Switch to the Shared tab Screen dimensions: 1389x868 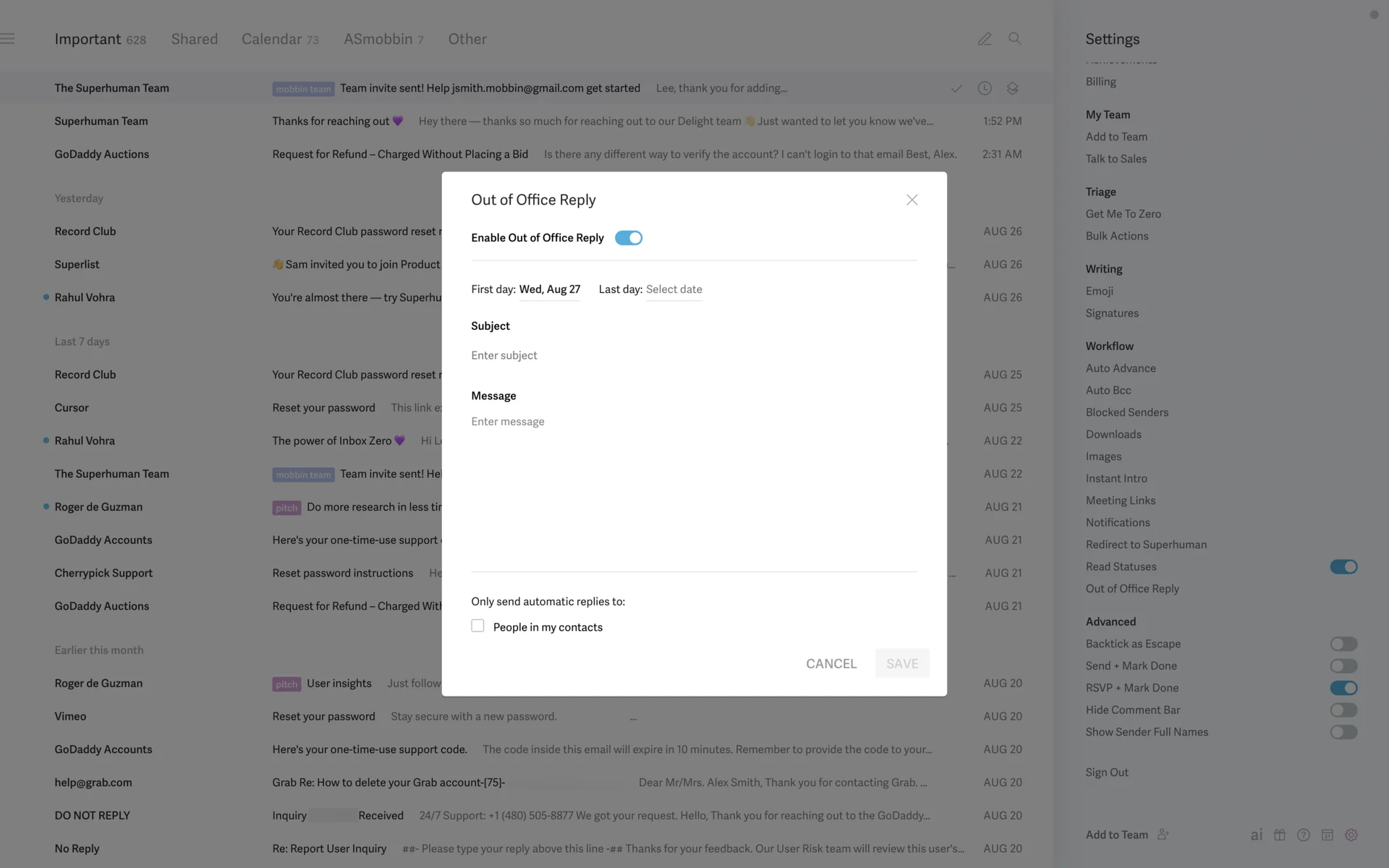pyautogui.click(x=194, y=39)
